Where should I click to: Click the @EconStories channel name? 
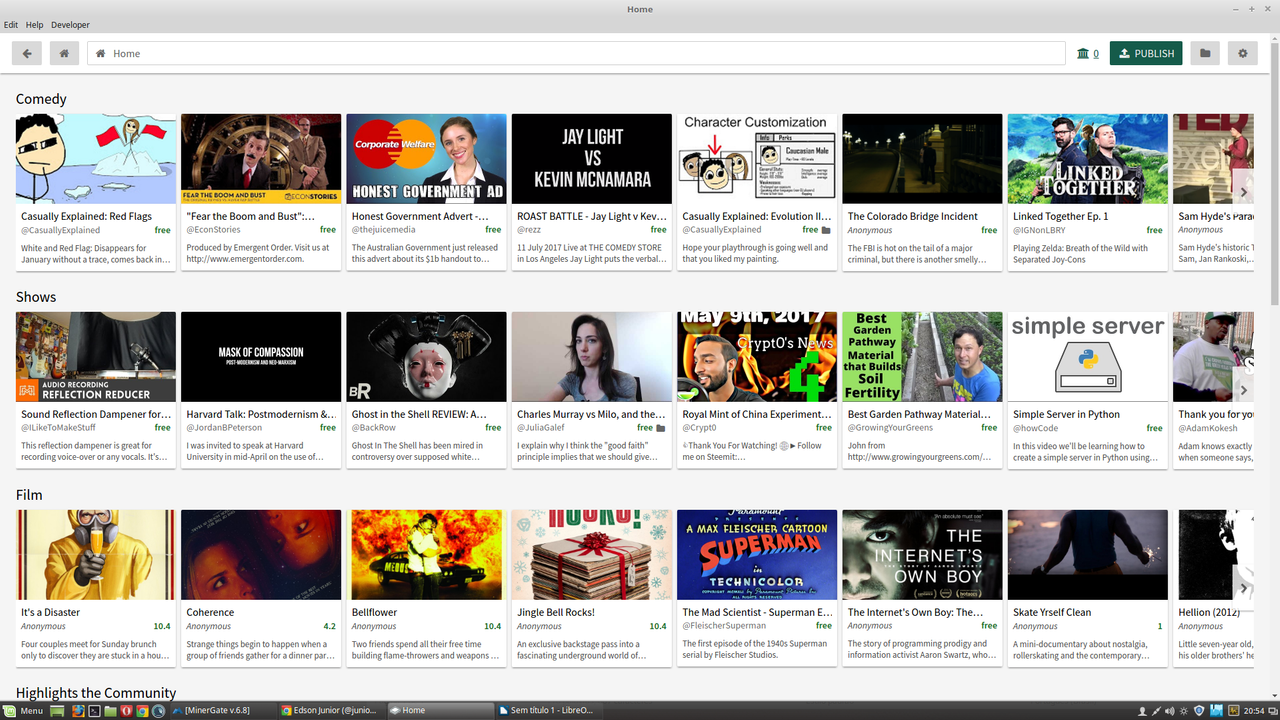click(x=216, y=230)
